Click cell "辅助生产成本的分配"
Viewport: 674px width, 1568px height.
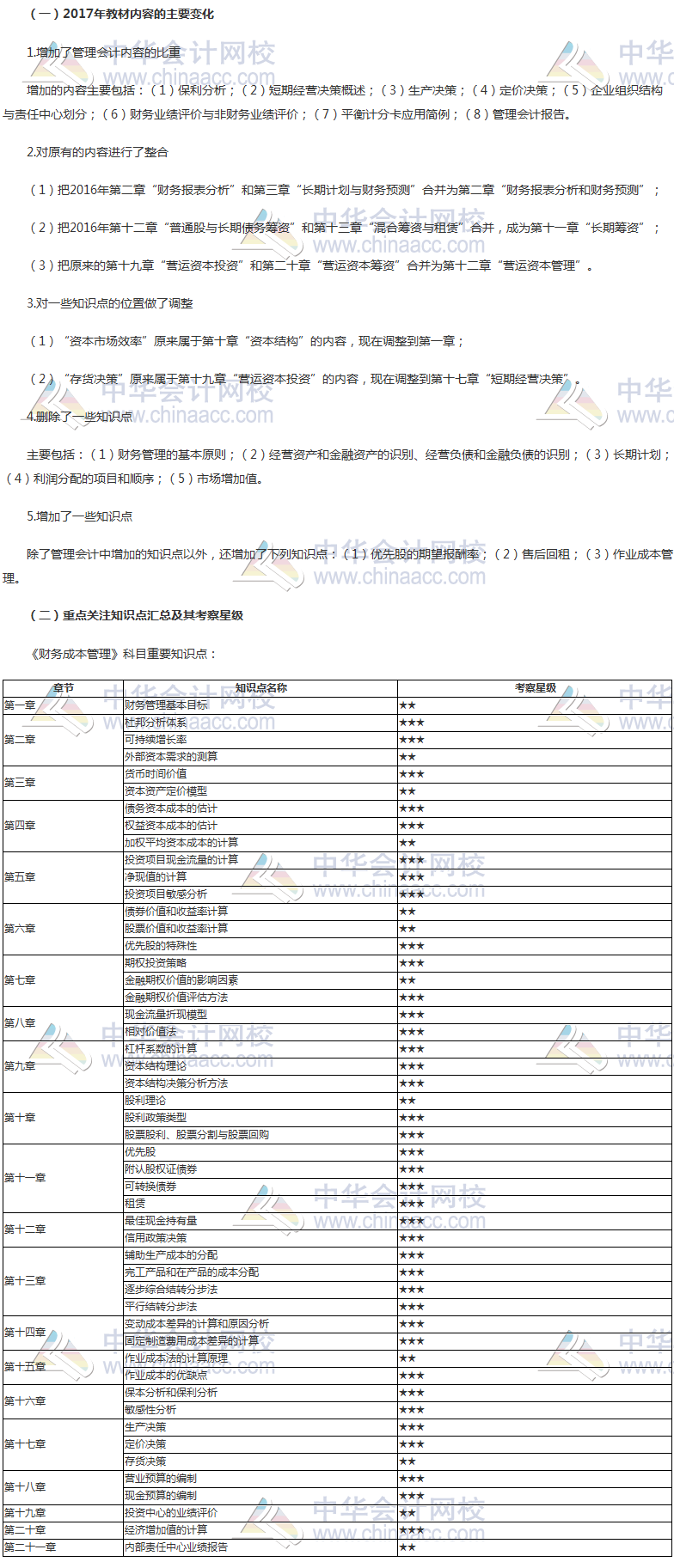(x=260, y=1255)
